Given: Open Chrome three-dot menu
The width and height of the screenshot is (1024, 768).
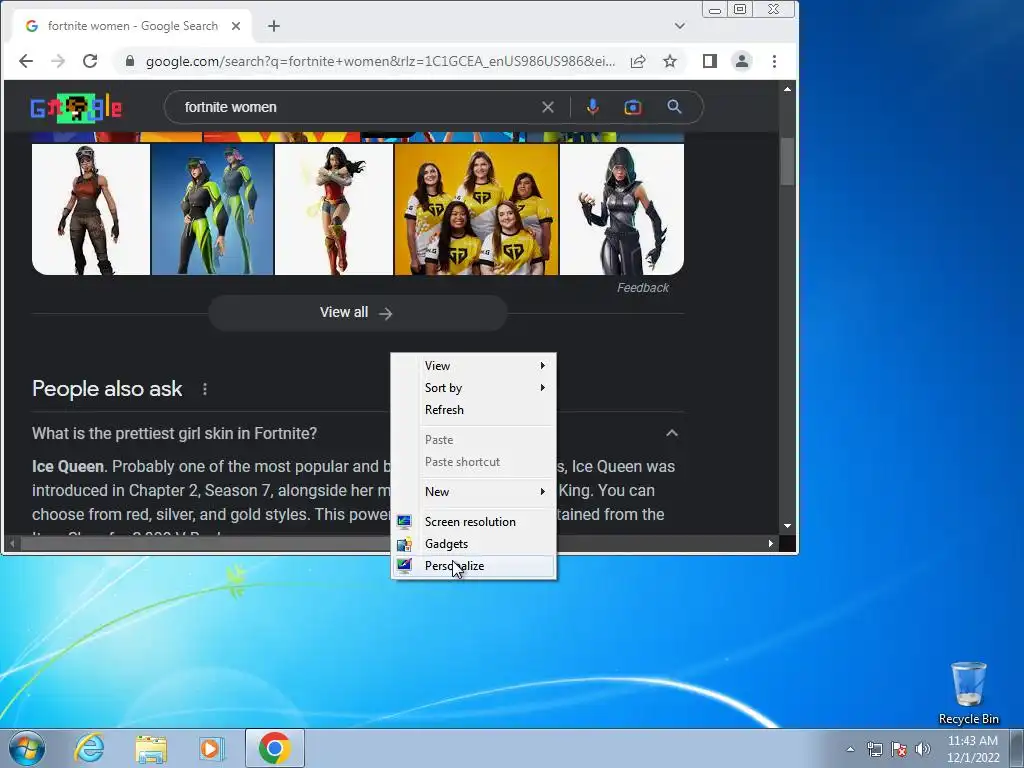Looking at the screenshot, I should point(775,61).
